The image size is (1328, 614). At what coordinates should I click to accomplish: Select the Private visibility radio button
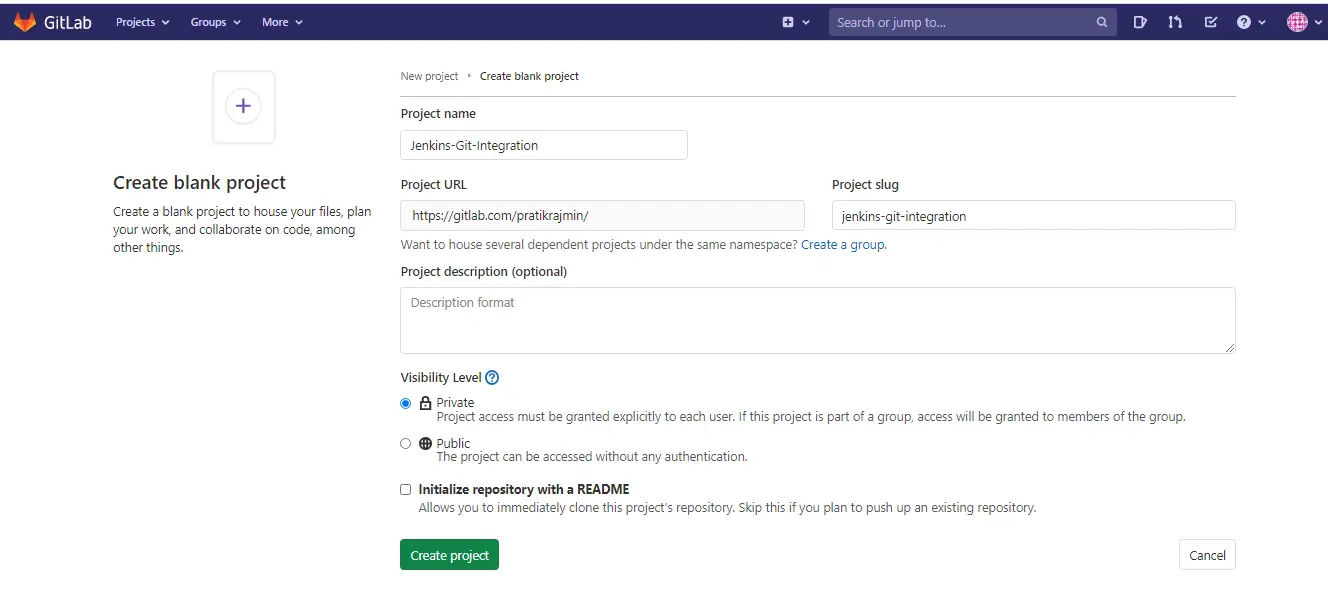pyautogui.click(x=405, y=403)
